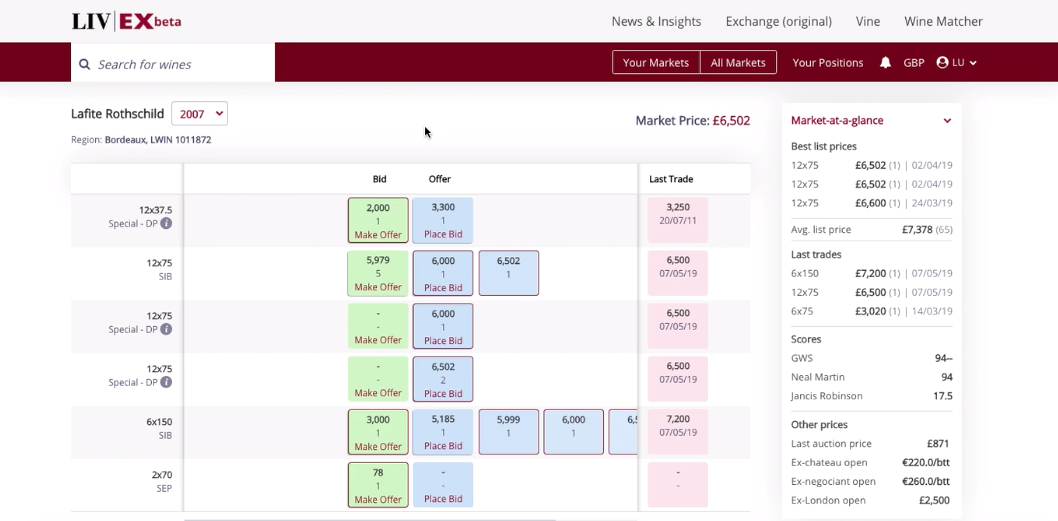Viewport: 1058px width, 521px height.
Task: Click the Lafite Rothschild wine title
Action: pyautogui.click(x=117, y=114)
